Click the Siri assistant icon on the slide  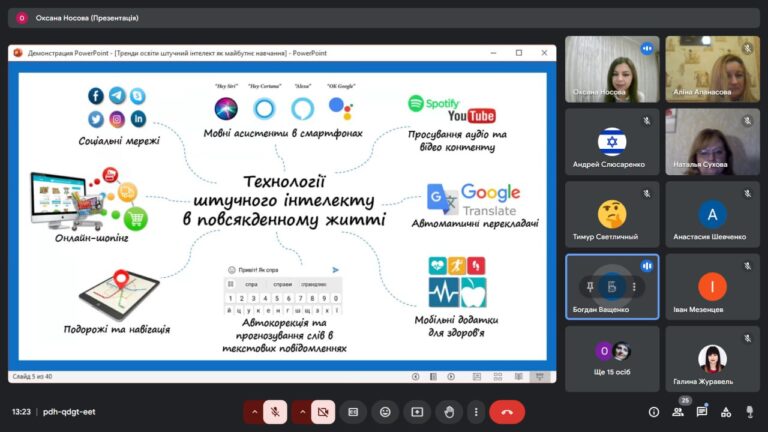coord(226,109)
